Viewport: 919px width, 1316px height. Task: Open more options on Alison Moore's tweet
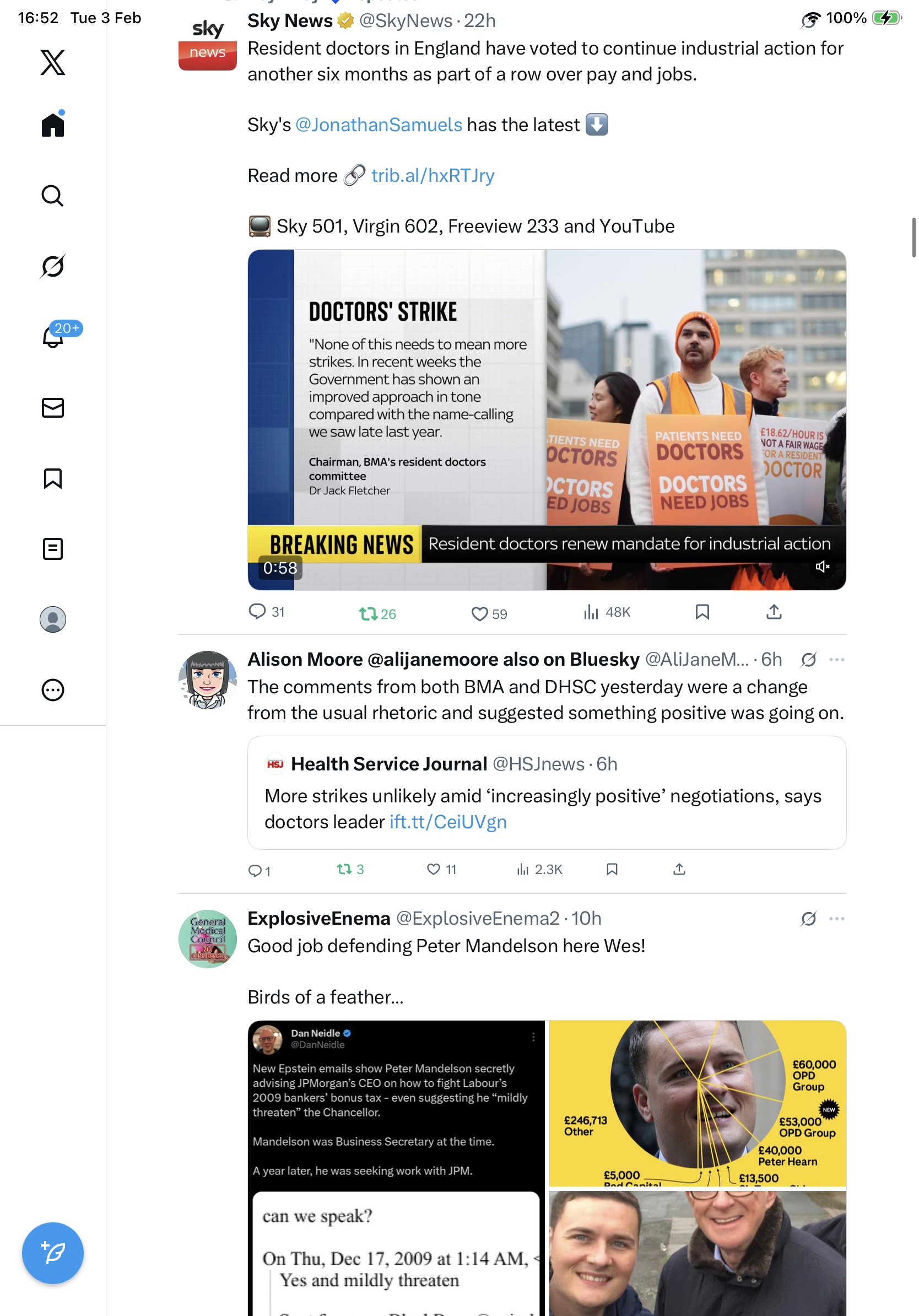pos(836,659)
